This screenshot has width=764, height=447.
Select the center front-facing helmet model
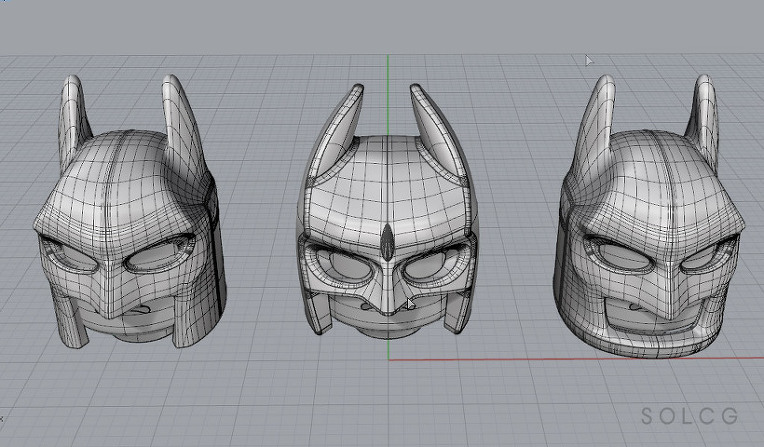(387, 212)
